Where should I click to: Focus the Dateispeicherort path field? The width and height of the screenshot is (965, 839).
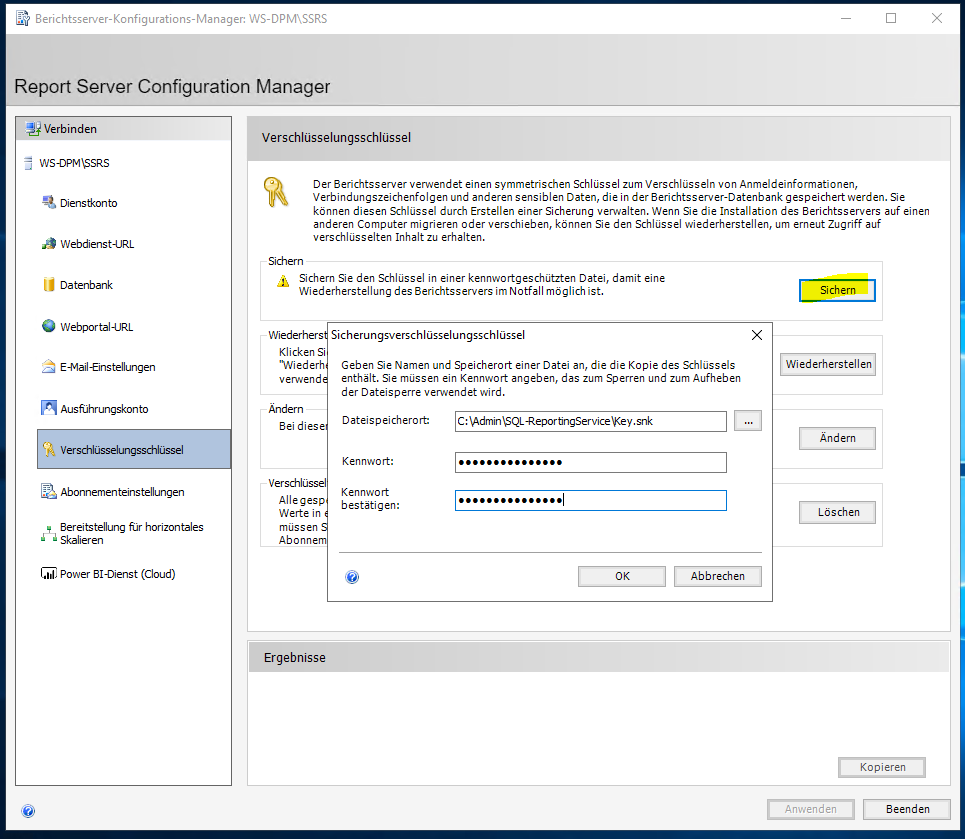coord(591,421)
